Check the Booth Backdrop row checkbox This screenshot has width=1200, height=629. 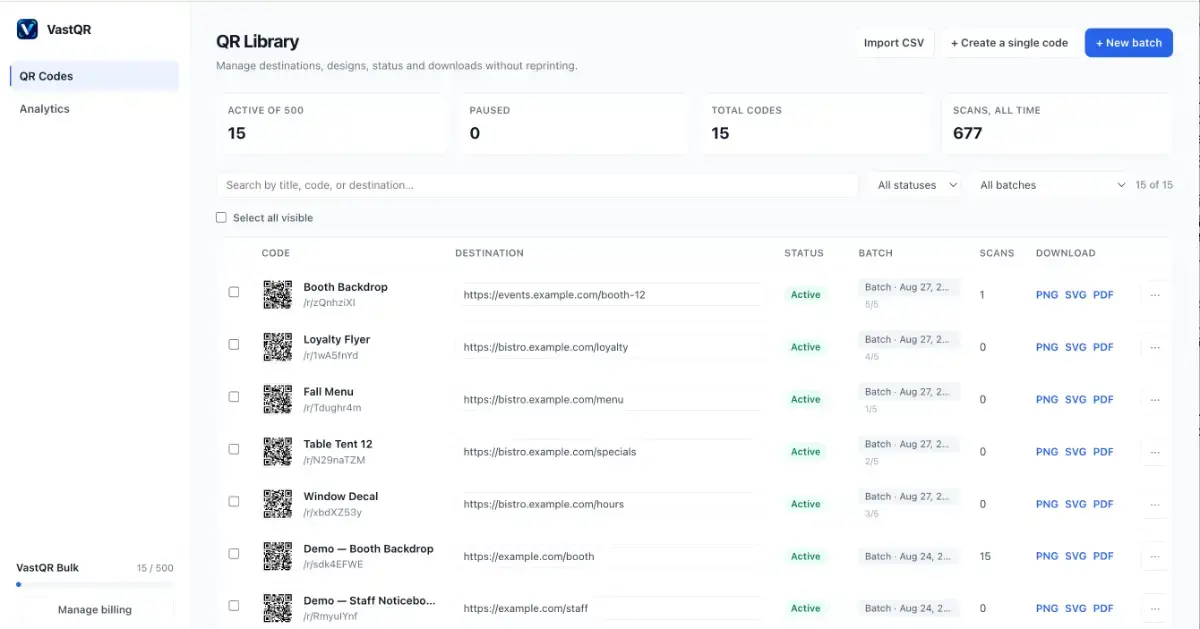coord(234,292)
